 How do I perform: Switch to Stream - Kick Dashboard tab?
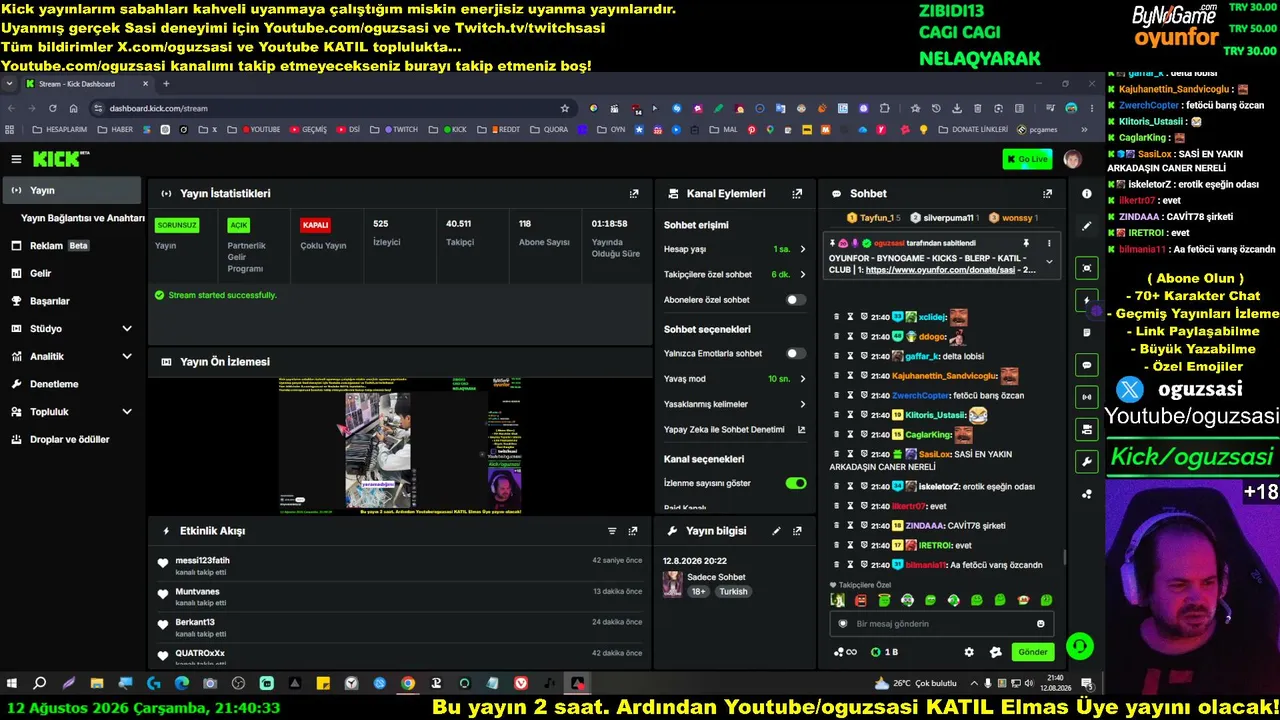(x=88, y=84)
